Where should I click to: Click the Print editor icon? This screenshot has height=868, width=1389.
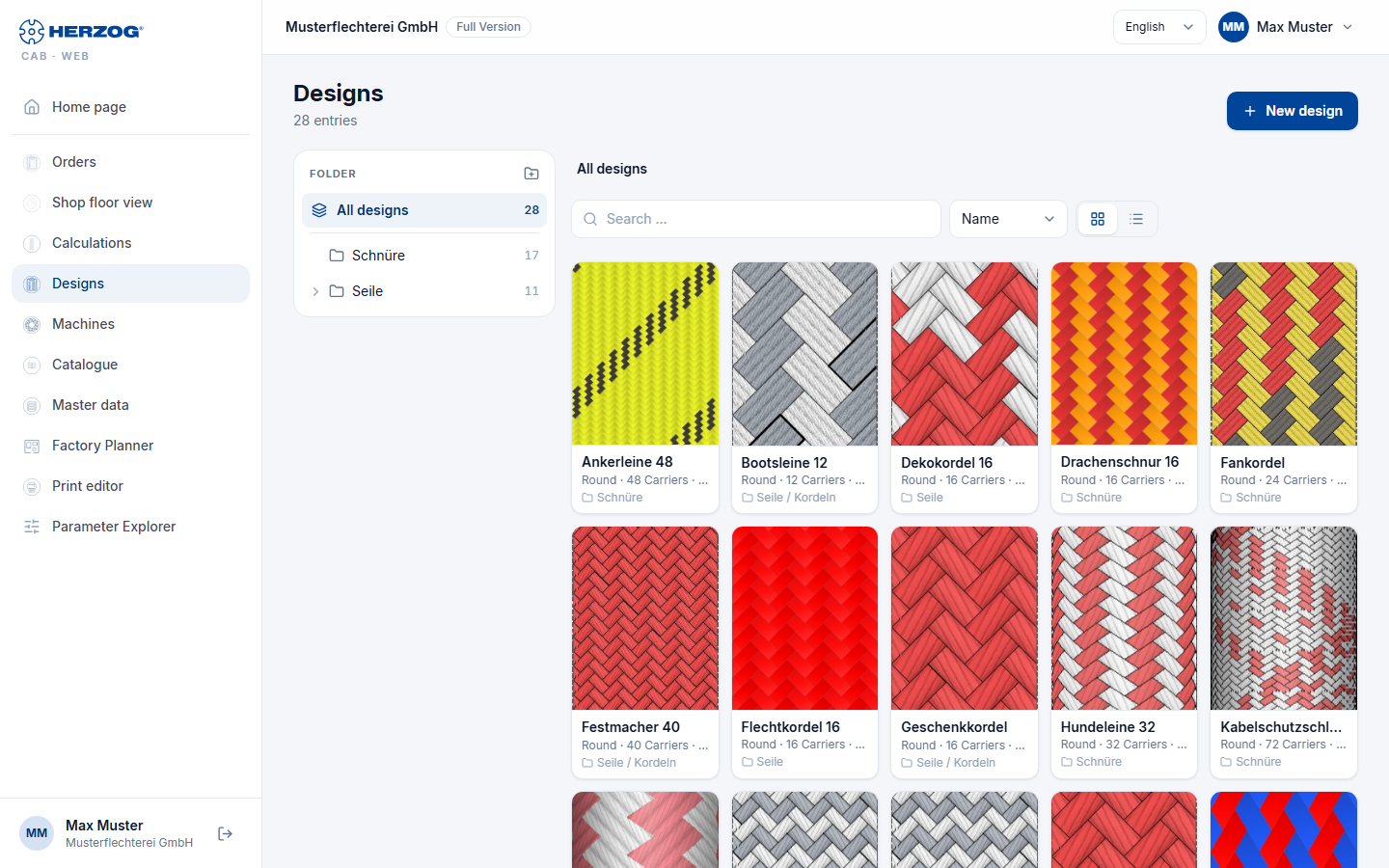pos(32,486)
